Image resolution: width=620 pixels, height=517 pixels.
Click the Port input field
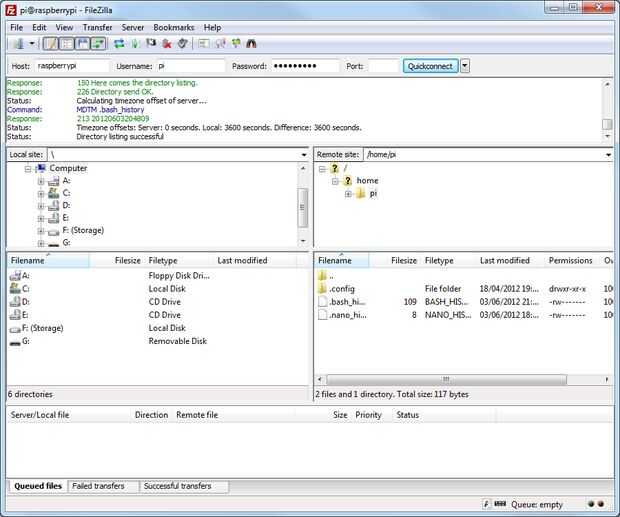[x=383, y=66]
